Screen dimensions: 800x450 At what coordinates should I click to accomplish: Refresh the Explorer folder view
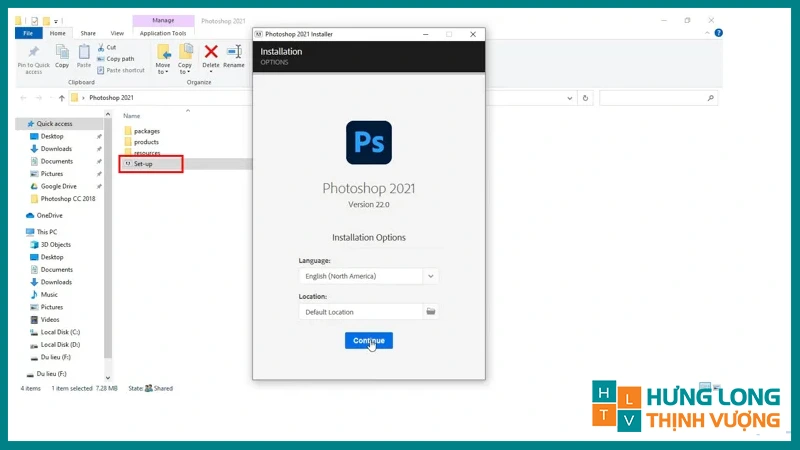point(585,98)
